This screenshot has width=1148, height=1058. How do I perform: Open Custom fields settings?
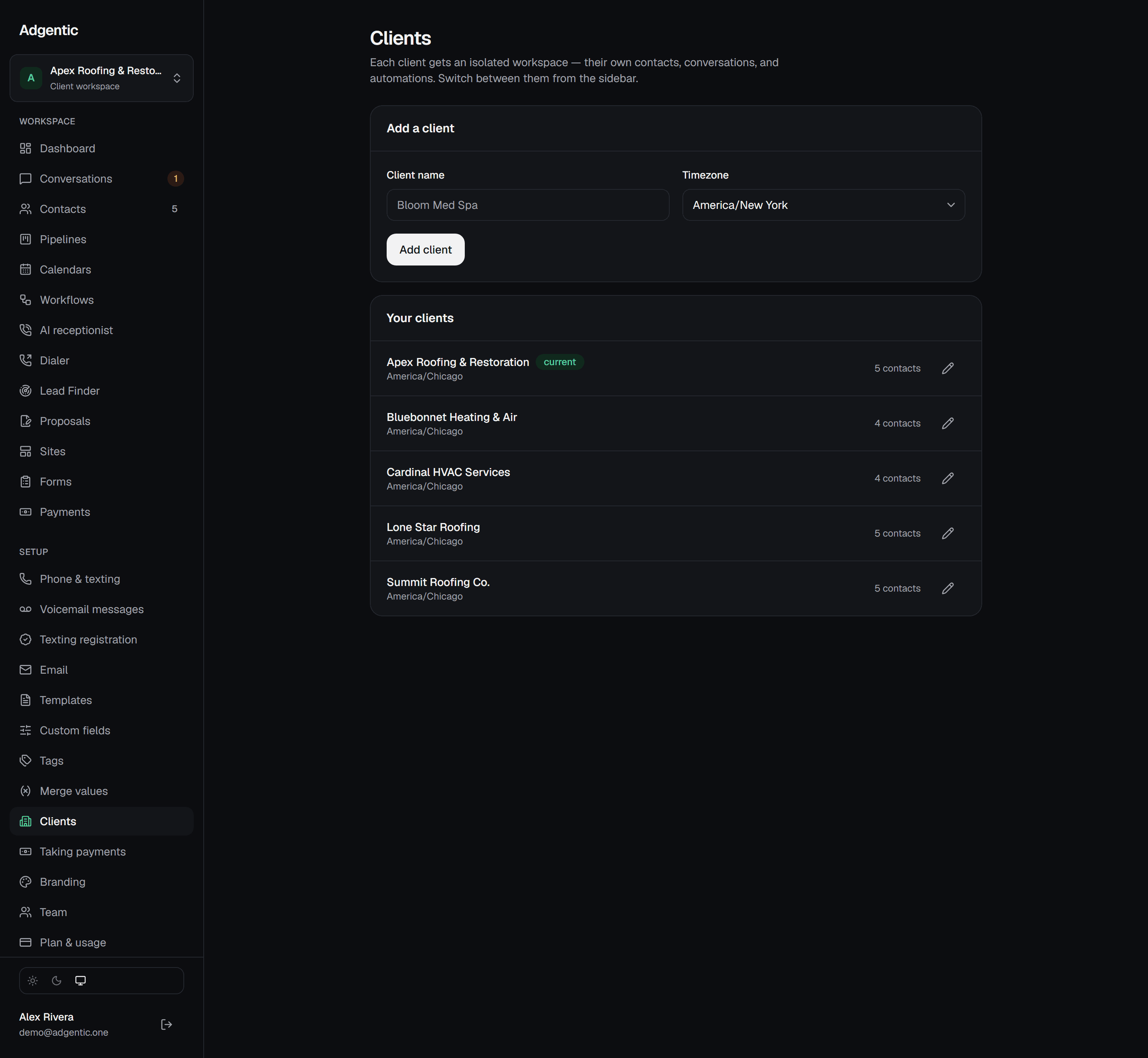click(101, 731)
